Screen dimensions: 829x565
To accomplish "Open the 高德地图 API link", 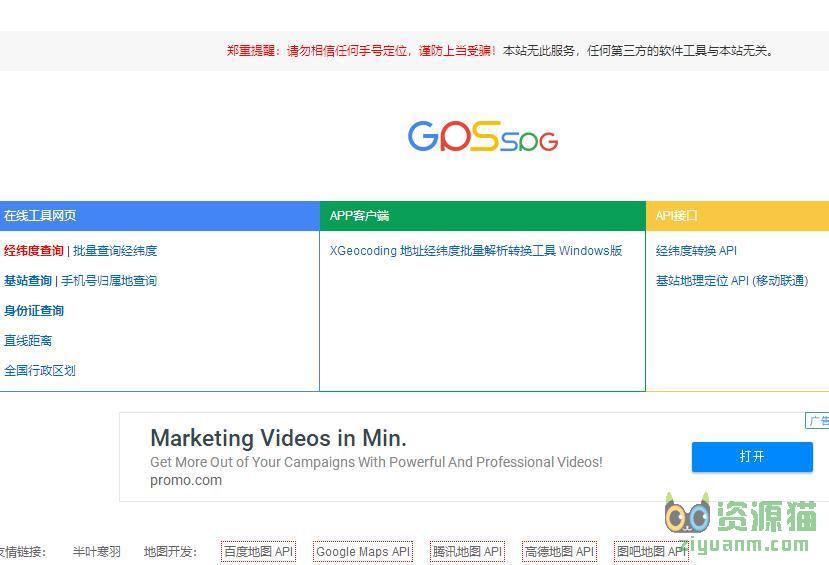I will pyautogui.click(x=559, y=552).
